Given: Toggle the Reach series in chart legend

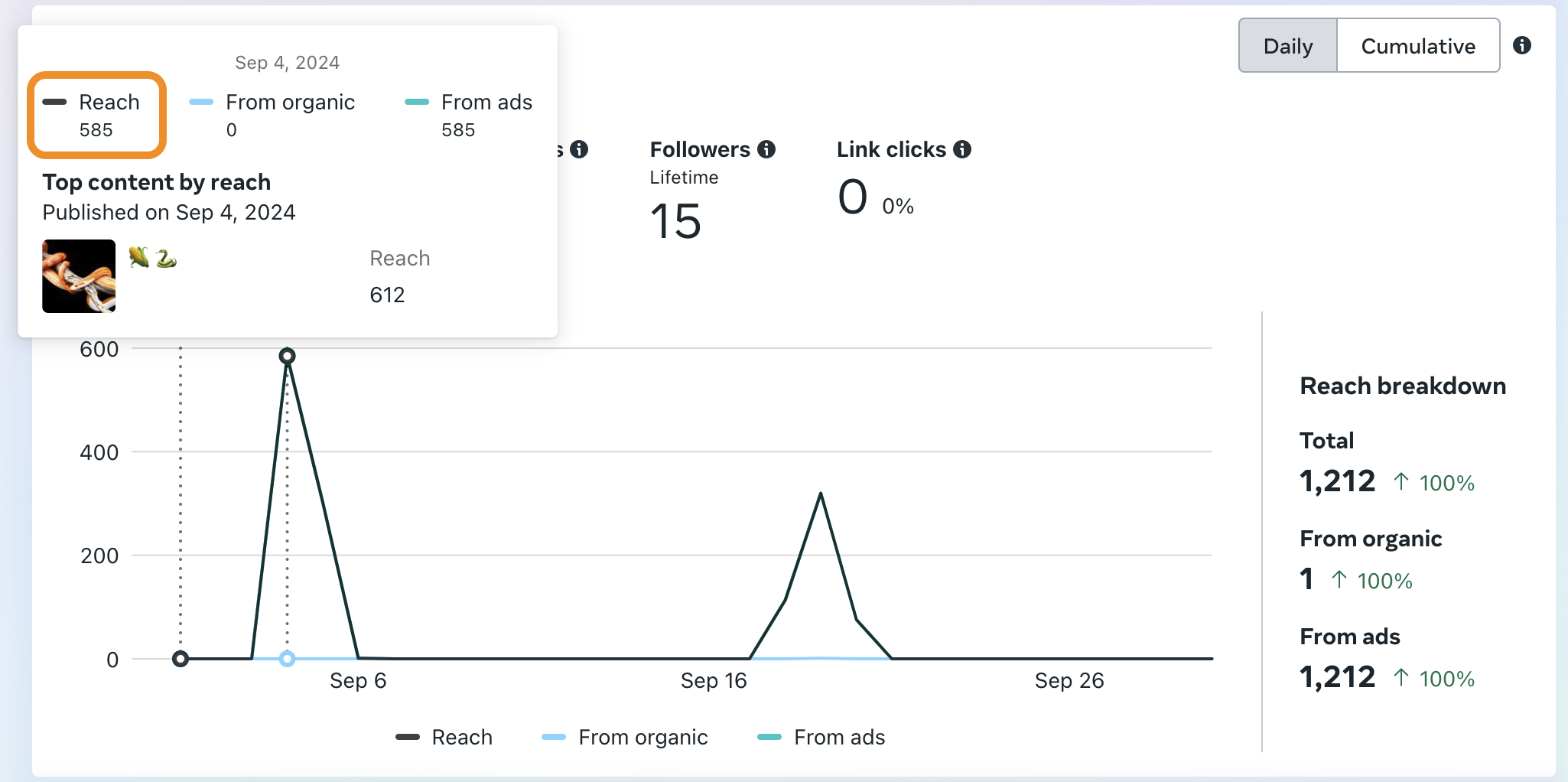Looking at the screenshot, I should coord(444,737).
